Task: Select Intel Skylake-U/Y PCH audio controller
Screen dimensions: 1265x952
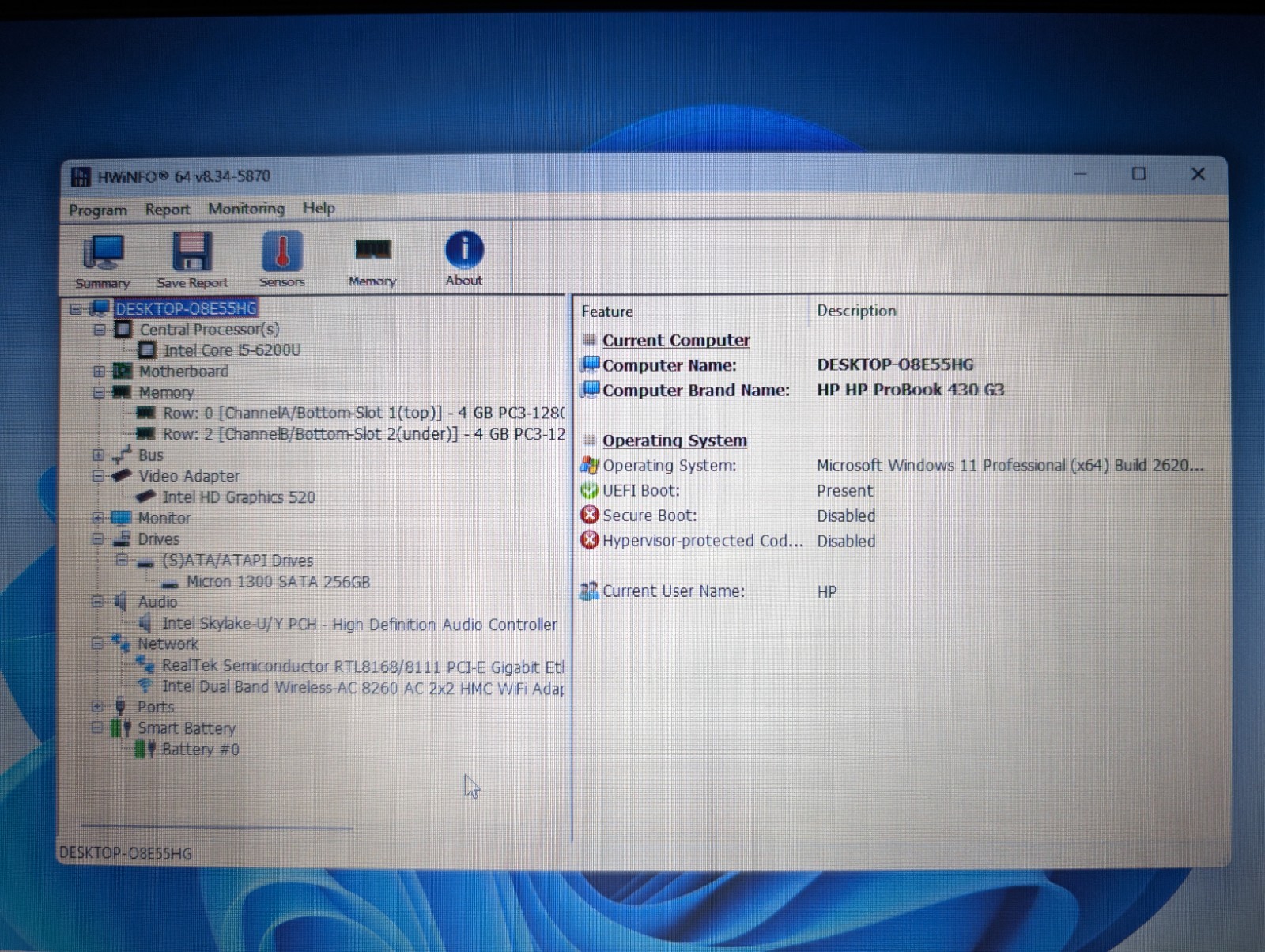Action: coord(359,624)
